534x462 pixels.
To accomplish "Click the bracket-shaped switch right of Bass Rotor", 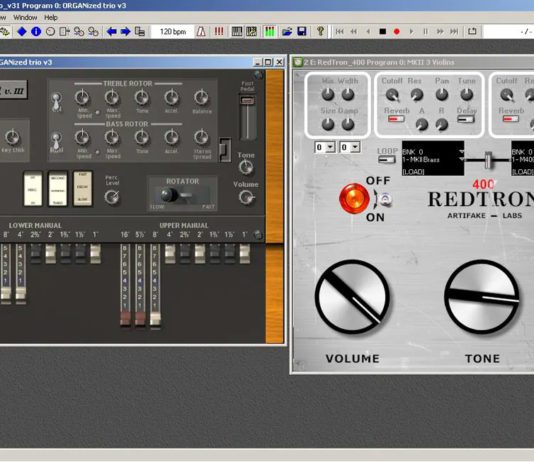I will pos(225,150).
